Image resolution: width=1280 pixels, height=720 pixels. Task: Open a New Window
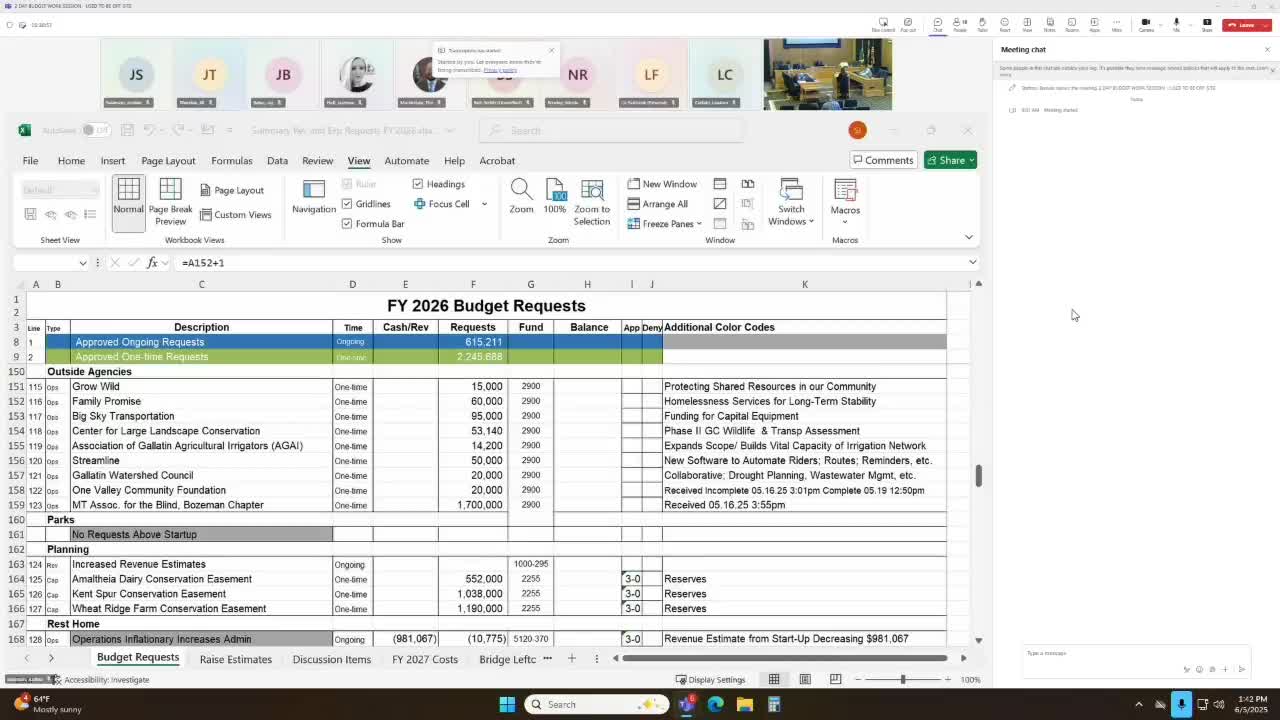point(662,184)
